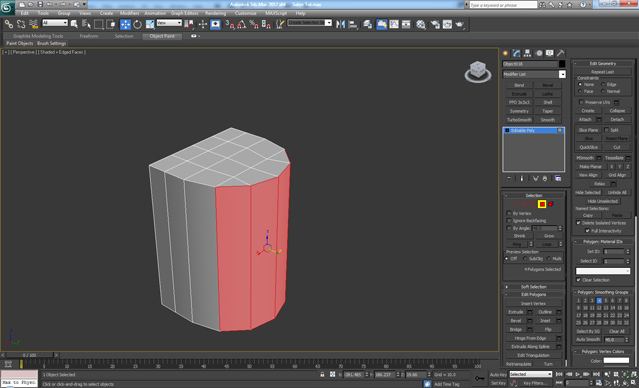Image resolution: width=639 pixels, height=388 pixels.
Task: Open the Modifiers menu
Action: 129,13
